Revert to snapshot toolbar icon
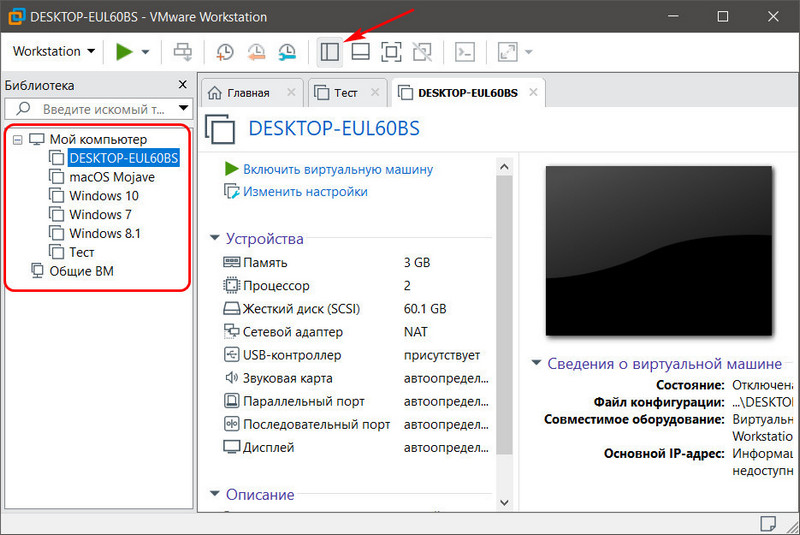The width and height of the screenshot is (800, 535). (256, 52)
